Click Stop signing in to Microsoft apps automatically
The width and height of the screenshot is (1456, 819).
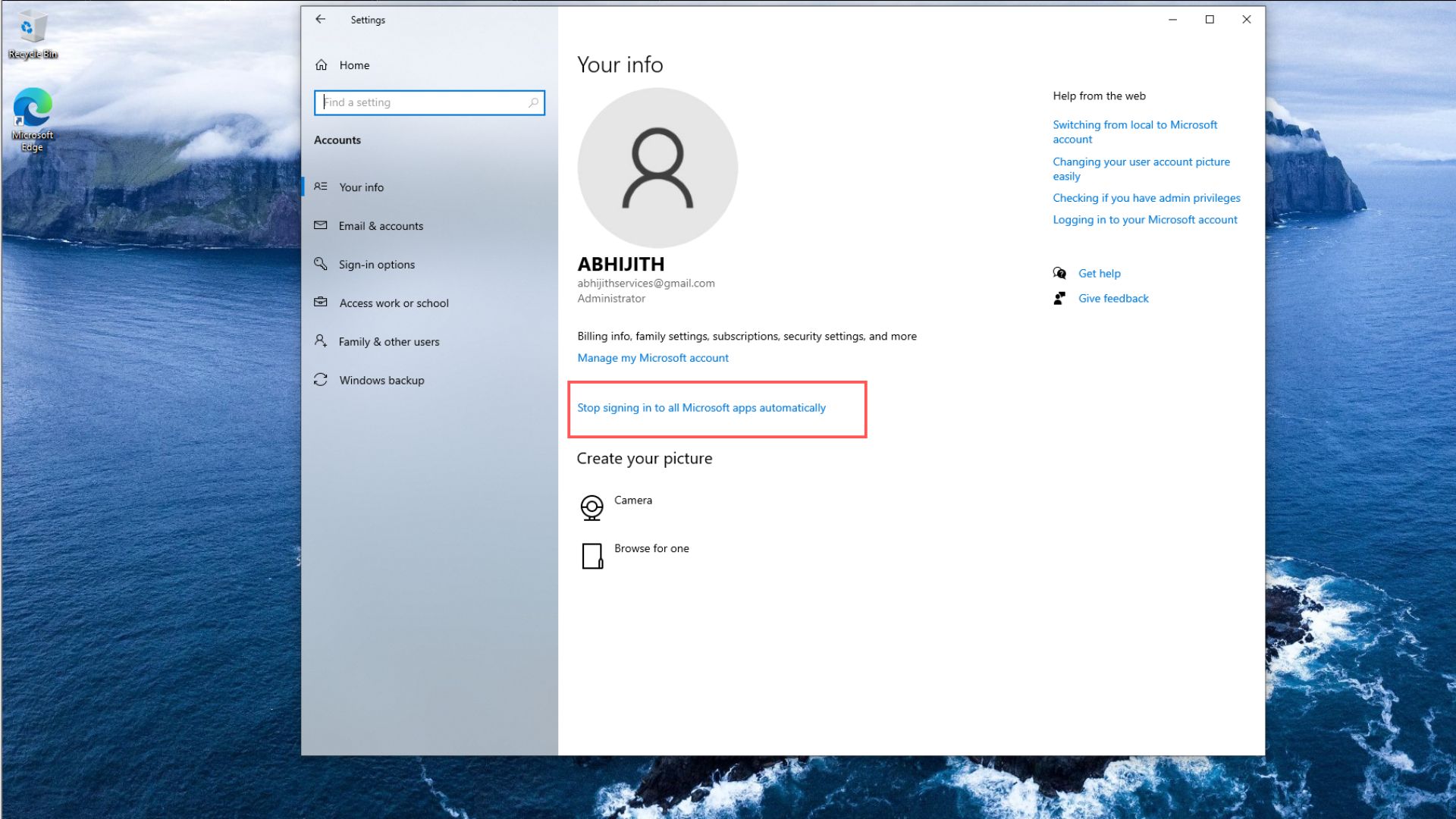[701, 407]
